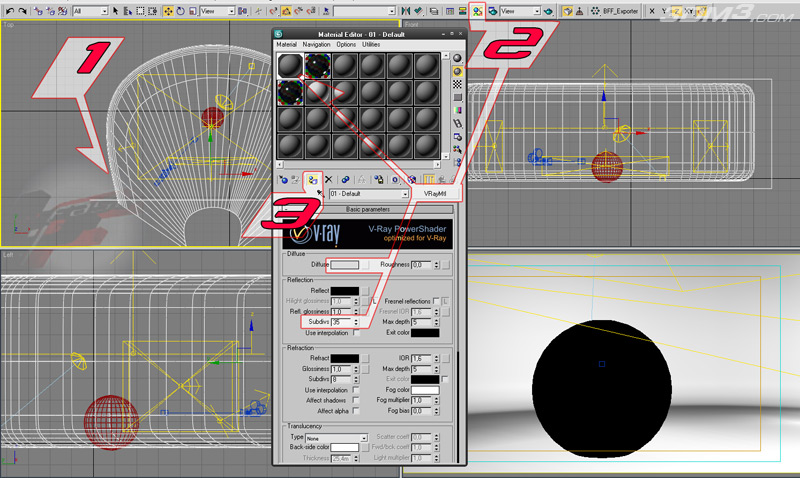Check the Affect shadows option
The height and width of the screenshot is (478, 800).
click(x=356, y=400)
